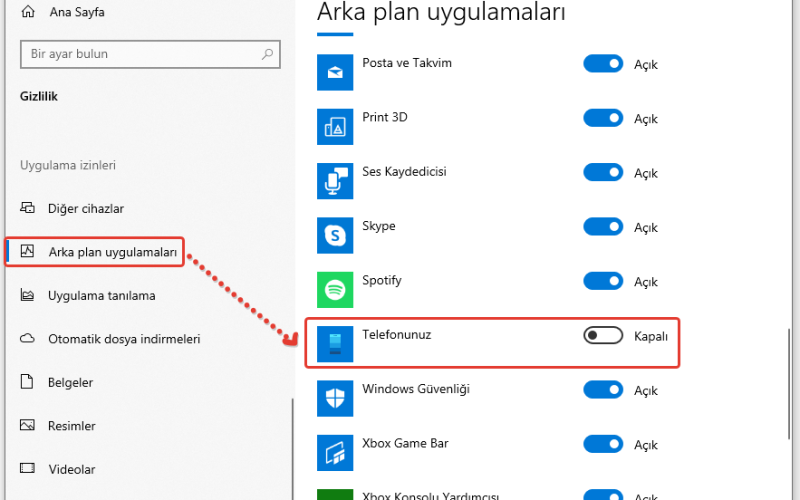
Task: Click the Uygulama tanılama icon
Action: click(28, 295)
